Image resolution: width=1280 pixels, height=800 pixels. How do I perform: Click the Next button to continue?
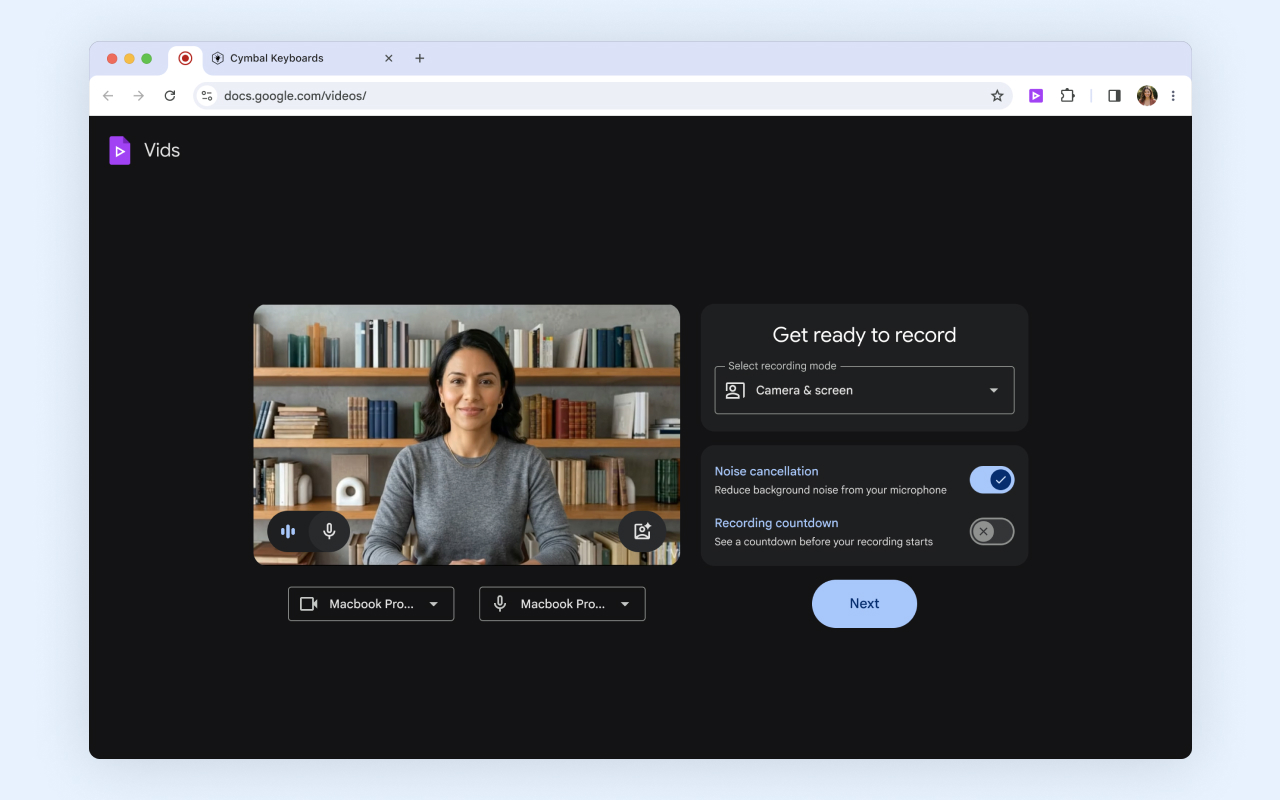point(864,603)
